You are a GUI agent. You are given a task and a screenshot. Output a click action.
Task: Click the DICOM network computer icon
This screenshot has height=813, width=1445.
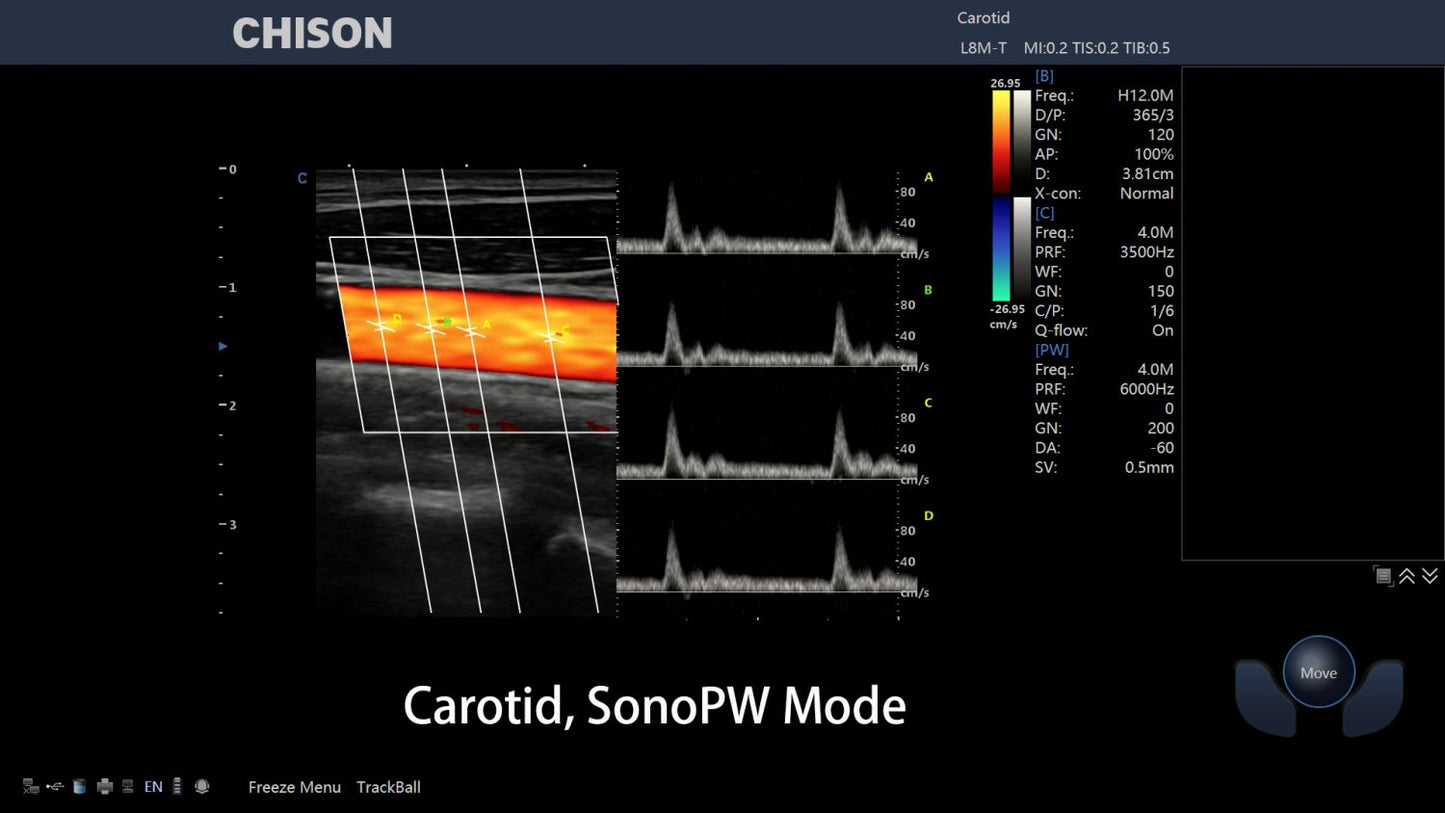(128, 787)
